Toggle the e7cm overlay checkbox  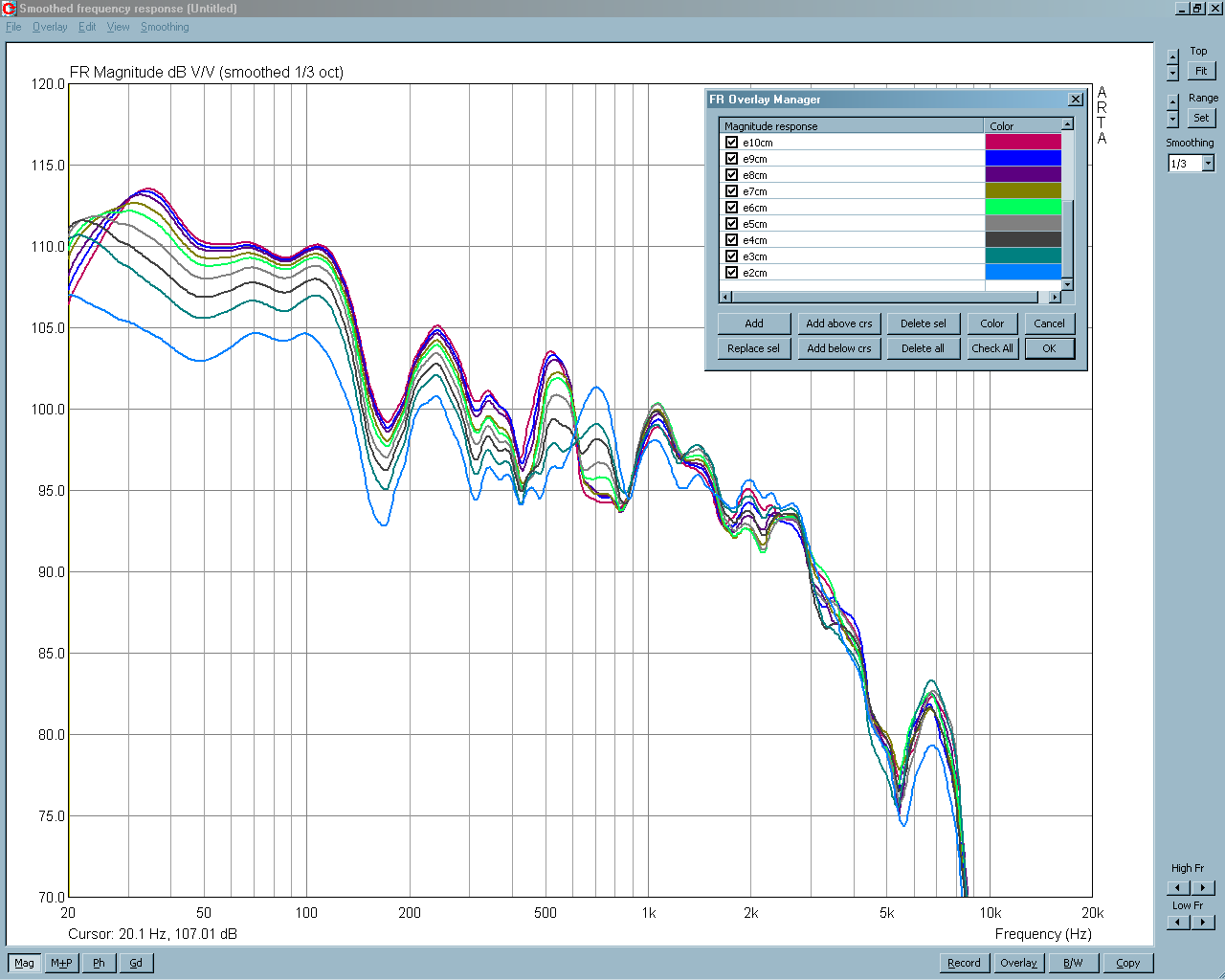click(732, 191)
